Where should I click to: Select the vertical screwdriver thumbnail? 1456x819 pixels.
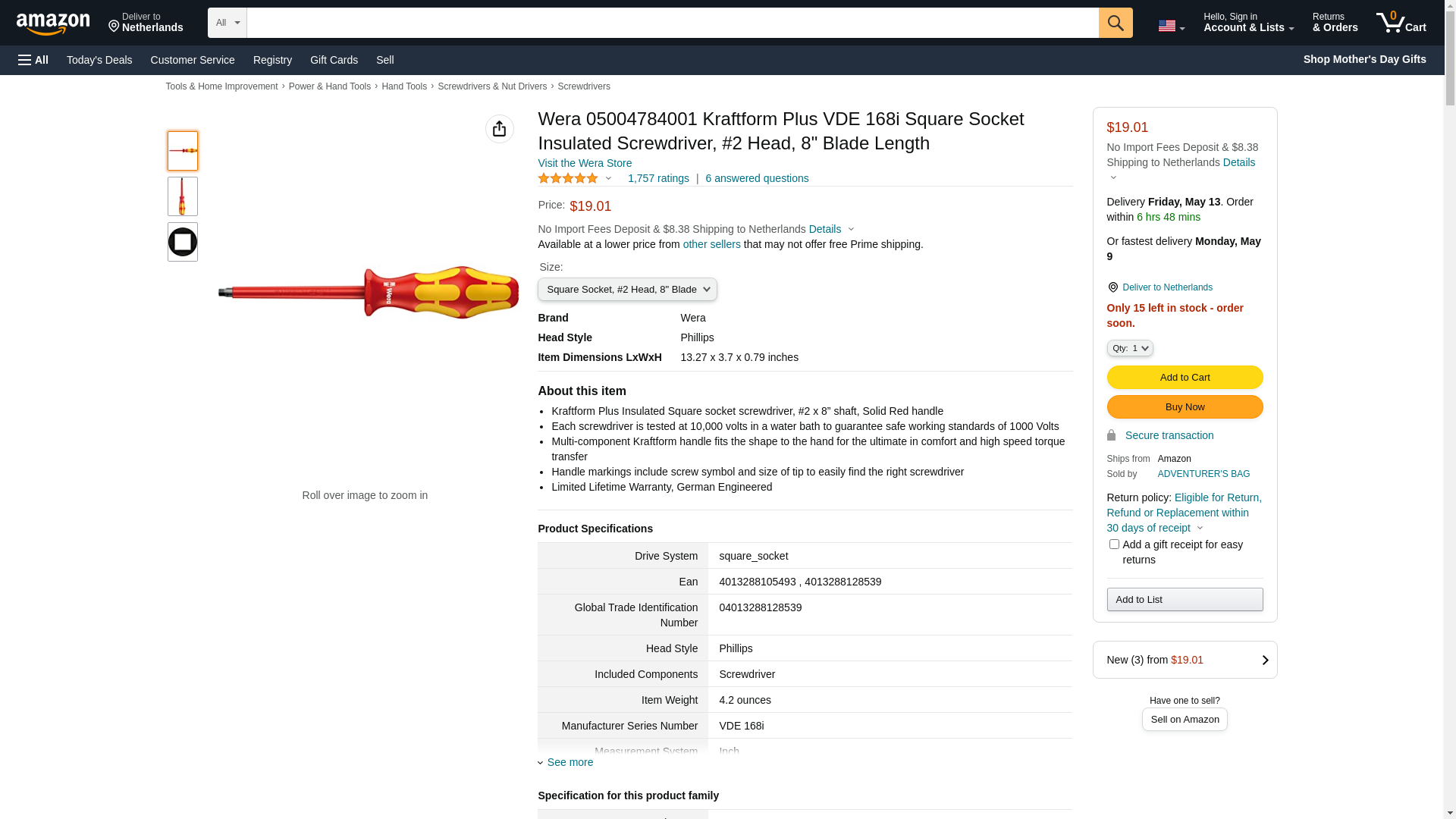(183, 196)
